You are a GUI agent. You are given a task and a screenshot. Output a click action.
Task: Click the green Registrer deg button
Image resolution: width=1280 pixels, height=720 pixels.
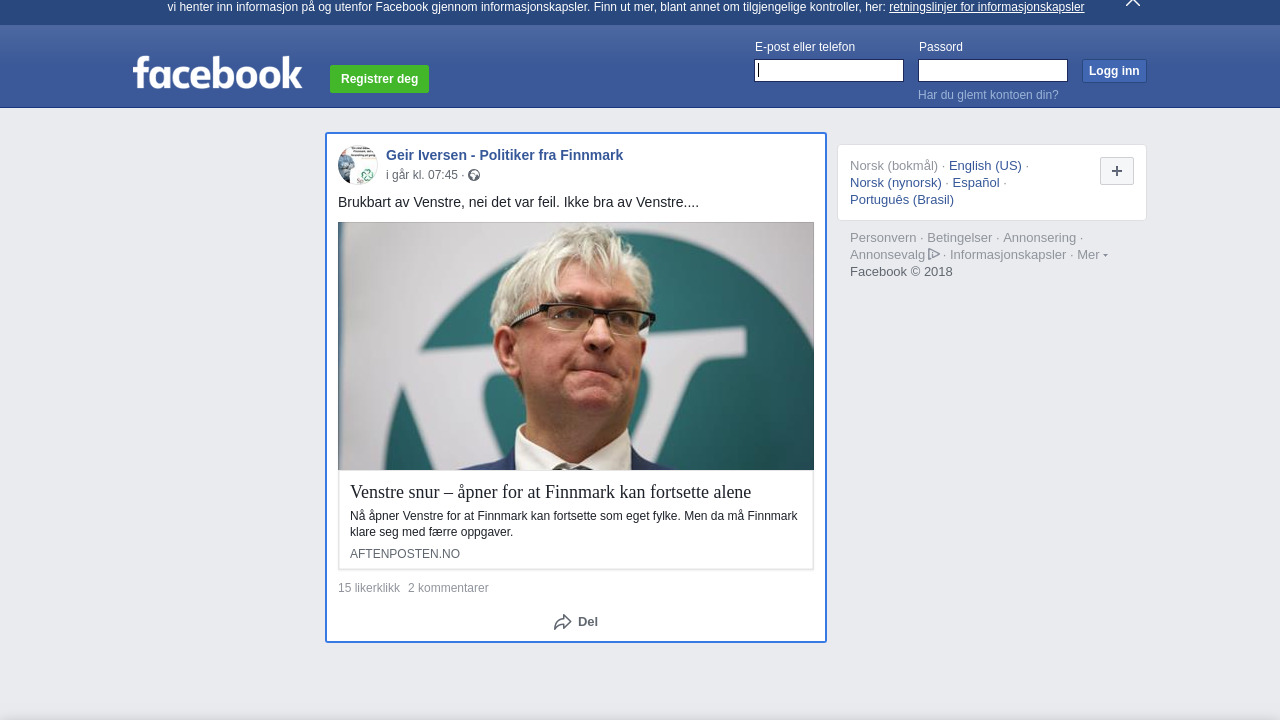click(379, 79)
